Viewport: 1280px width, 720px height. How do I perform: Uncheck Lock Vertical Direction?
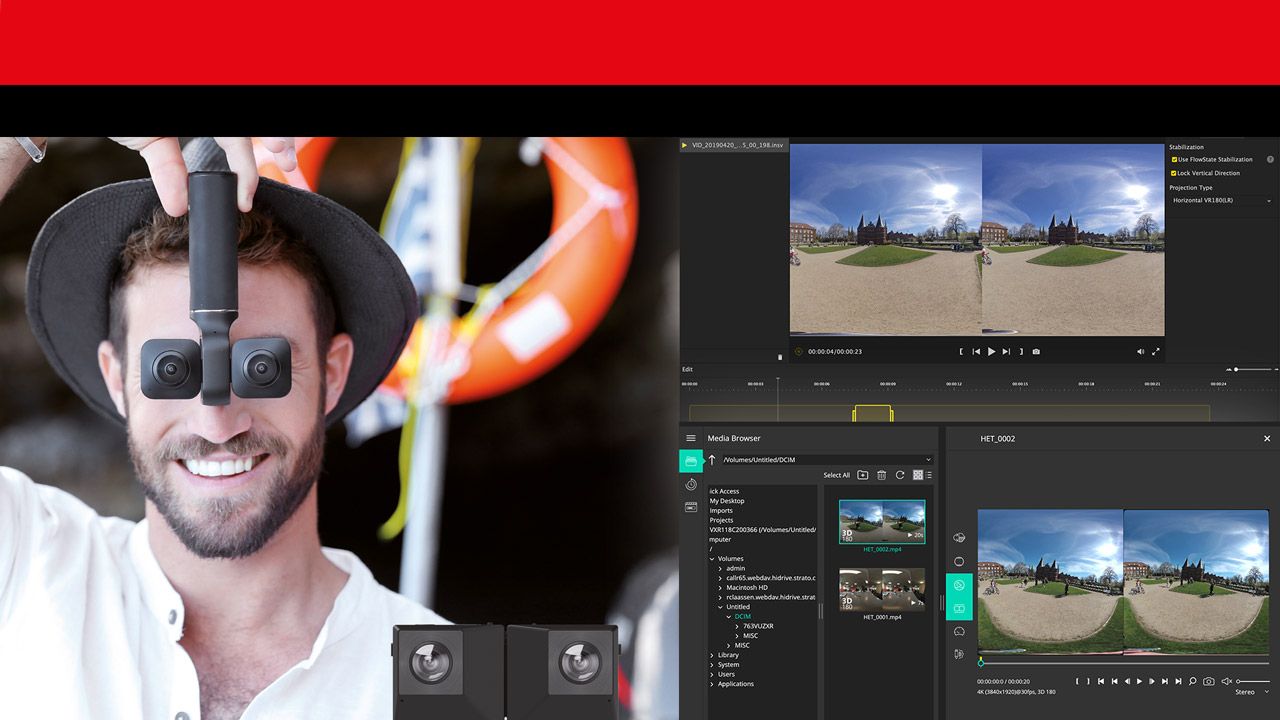[x=1176, y=173]
